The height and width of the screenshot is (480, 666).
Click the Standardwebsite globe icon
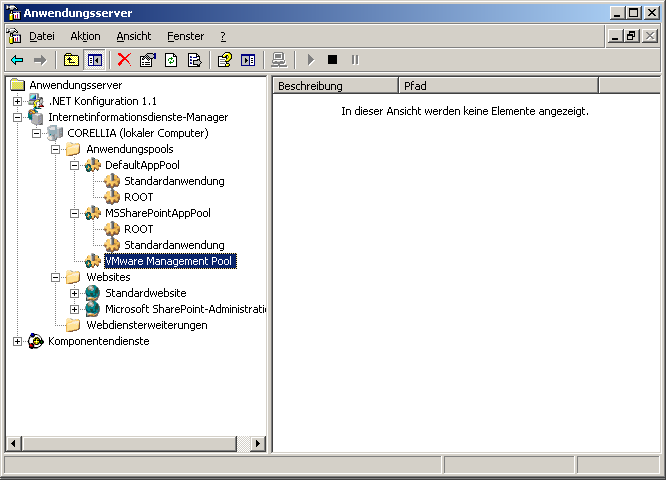(x=93, y=293)
